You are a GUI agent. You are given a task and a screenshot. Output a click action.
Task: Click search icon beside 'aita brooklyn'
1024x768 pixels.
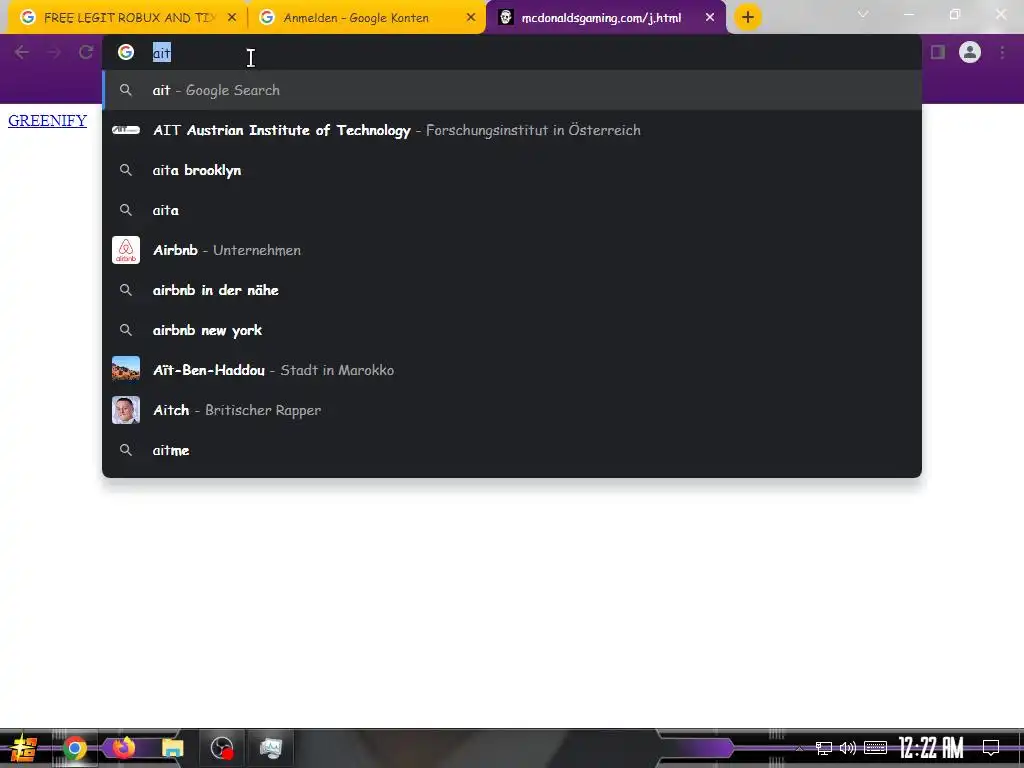tap(126, 170)
